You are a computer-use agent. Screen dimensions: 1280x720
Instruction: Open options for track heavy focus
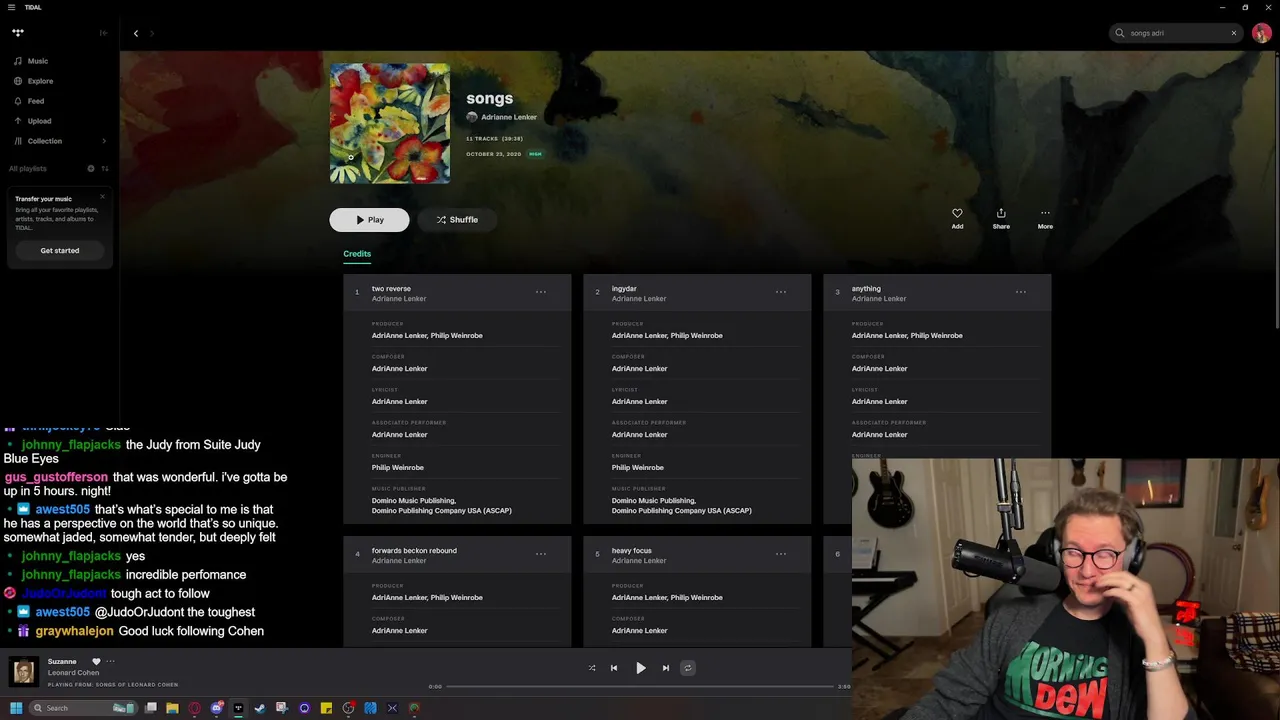tap(781, 554)
